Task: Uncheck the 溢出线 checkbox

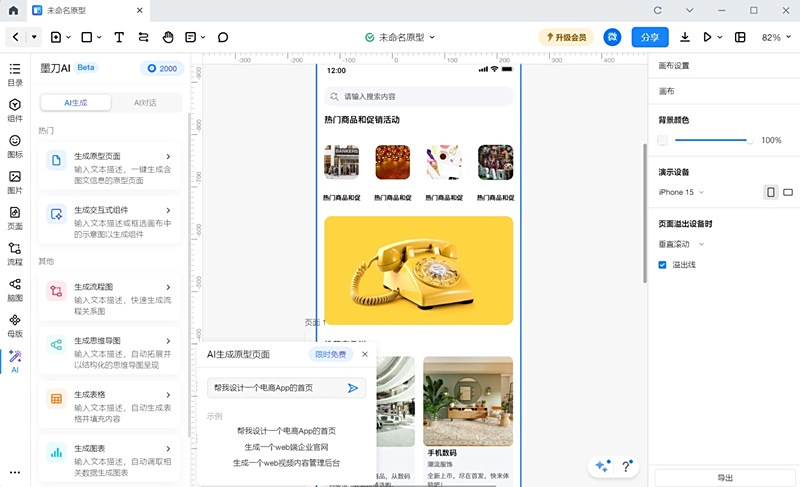Action: point(662,265)
